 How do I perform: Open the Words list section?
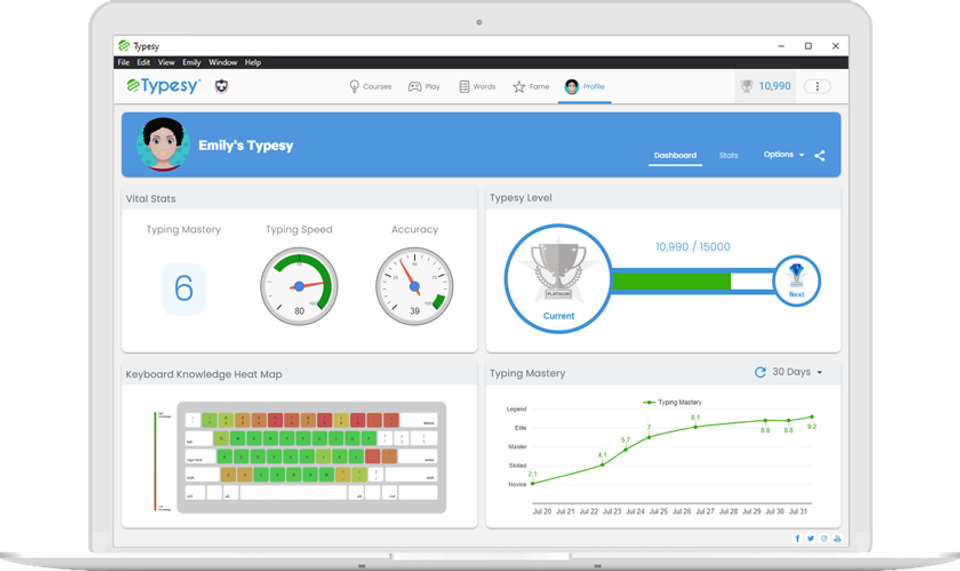(x=477, y=87)
